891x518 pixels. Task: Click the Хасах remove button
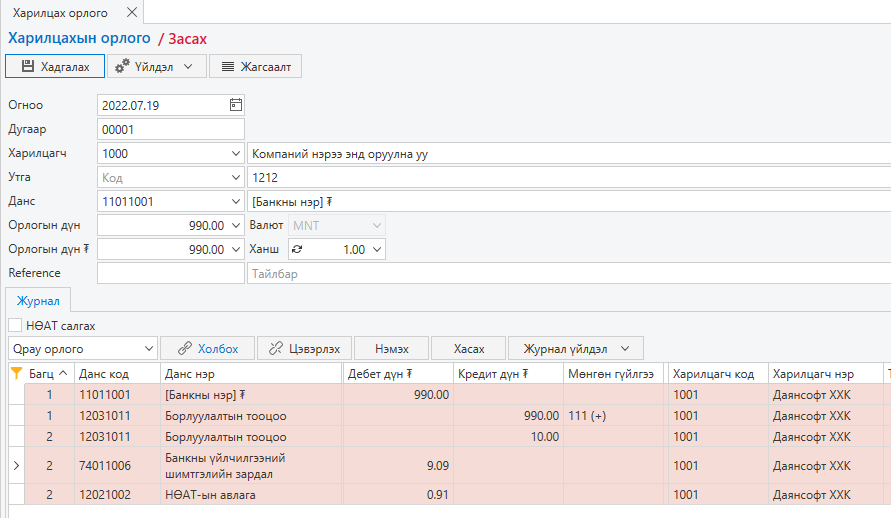pyautogui.click(x=469, y=348)
